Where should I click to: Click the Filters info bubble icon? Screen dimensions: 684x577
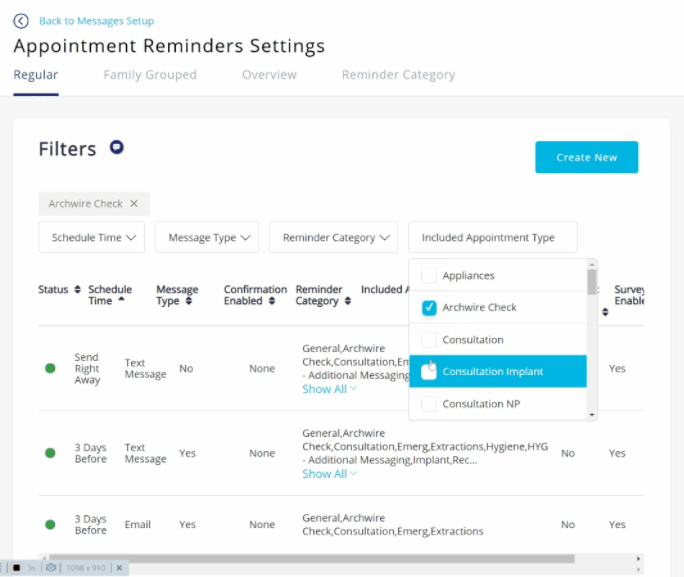[116, 147]
